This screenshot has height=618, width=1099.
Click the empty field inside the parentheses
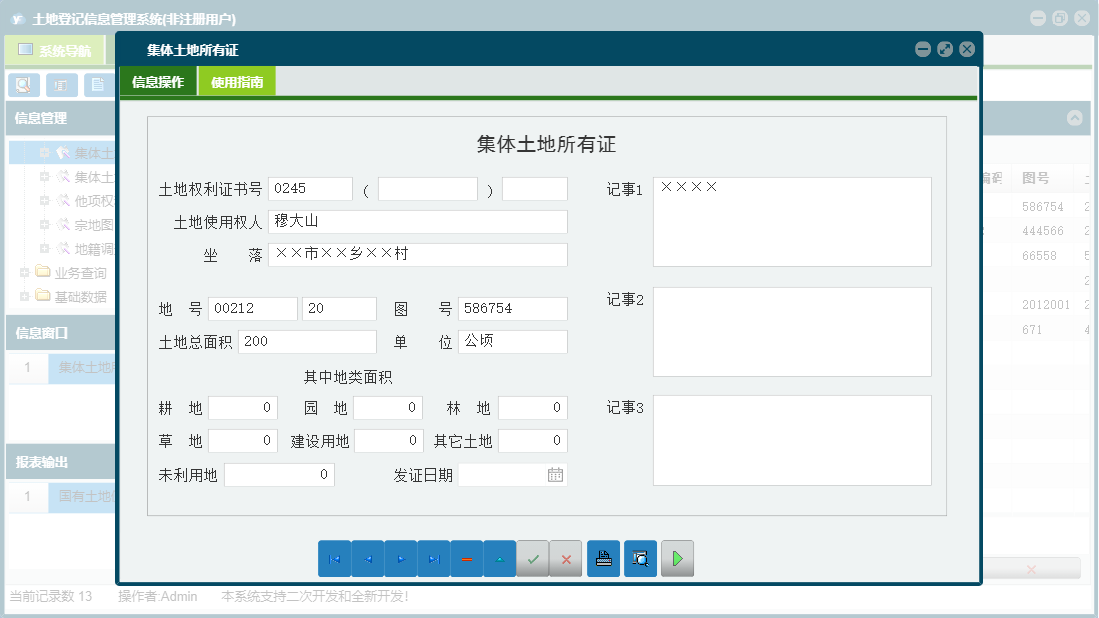point(428,188)
